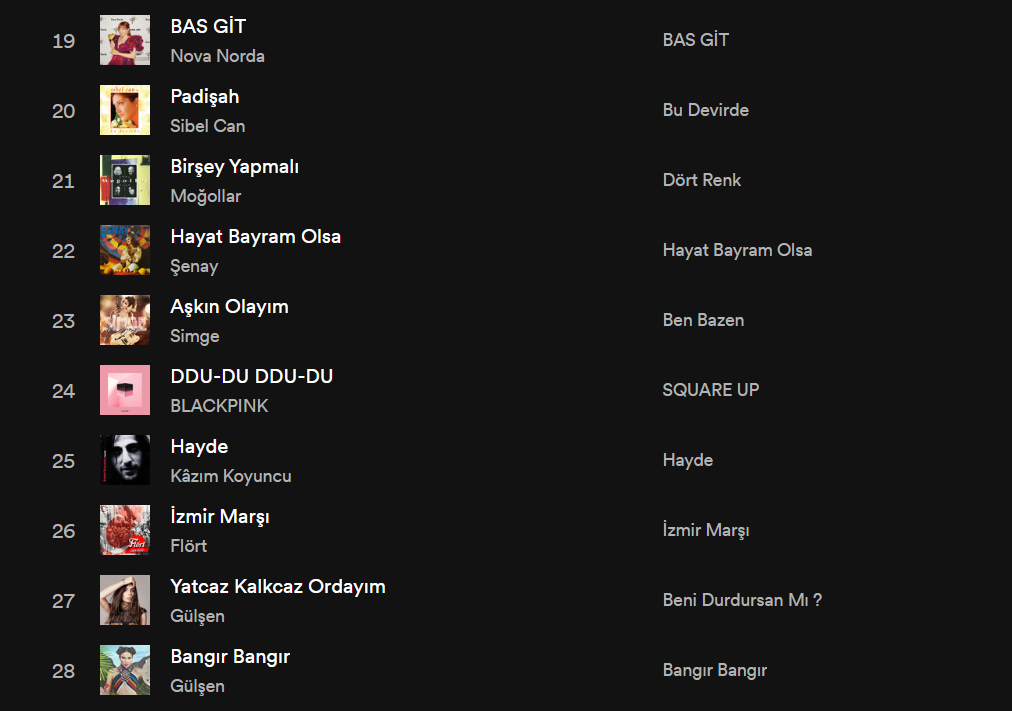Click the Padişah album art thumbnail
Screen dimensions: 1012x711
click(125, 110)
